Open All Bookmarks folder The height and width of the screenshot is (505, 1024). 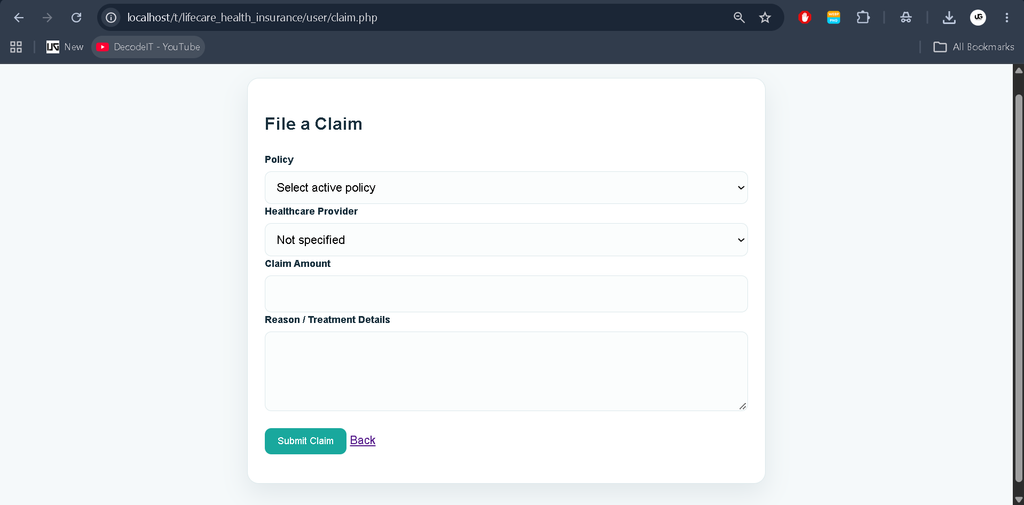point(974,47)
